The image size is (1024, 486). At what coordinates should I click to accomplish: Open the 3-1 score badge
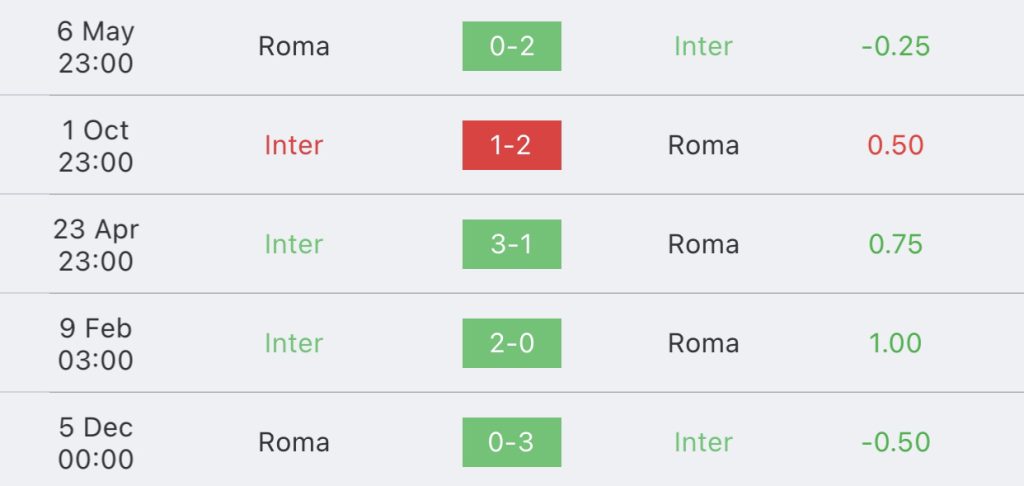tap(511, 244)
